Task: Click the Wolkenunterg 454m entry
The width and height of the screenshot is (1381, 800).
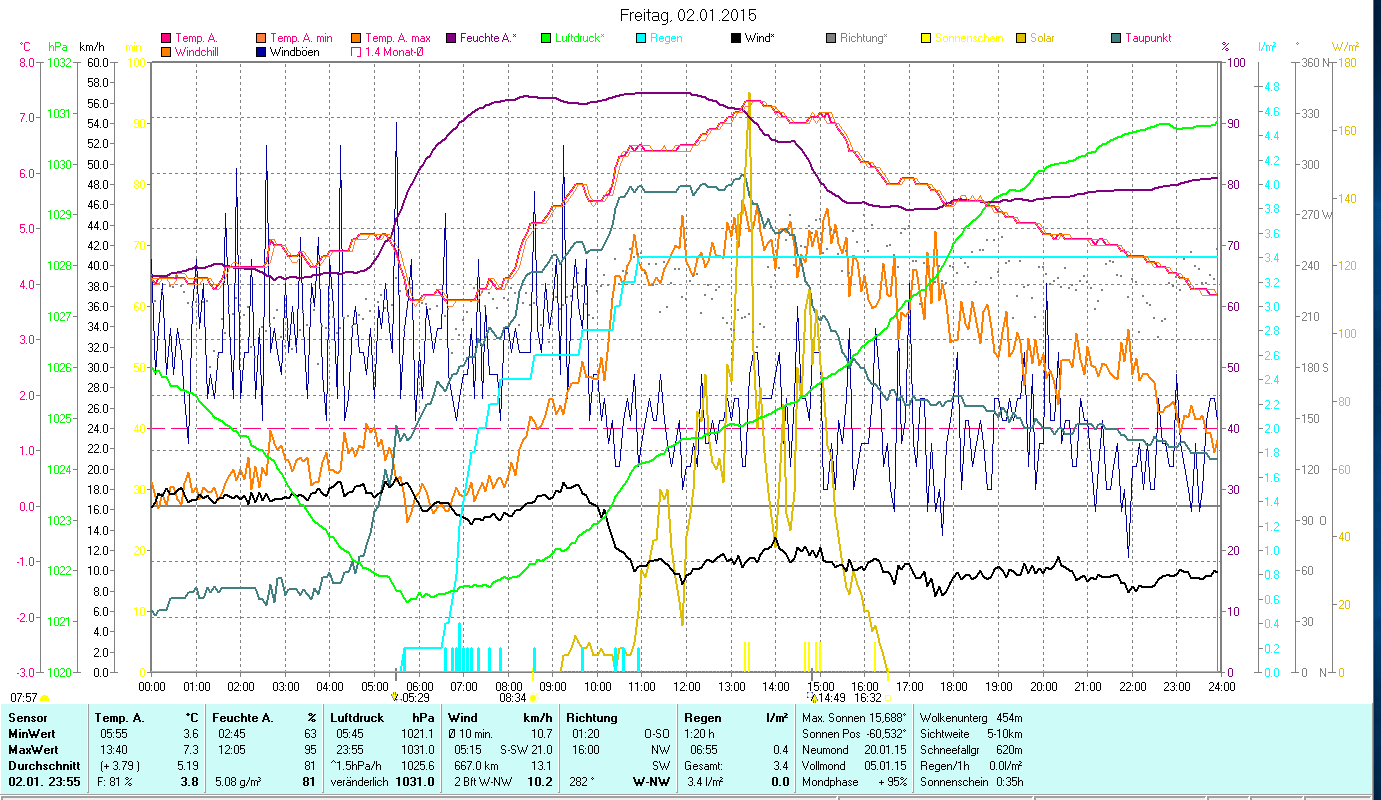Action: coord(970,718)
